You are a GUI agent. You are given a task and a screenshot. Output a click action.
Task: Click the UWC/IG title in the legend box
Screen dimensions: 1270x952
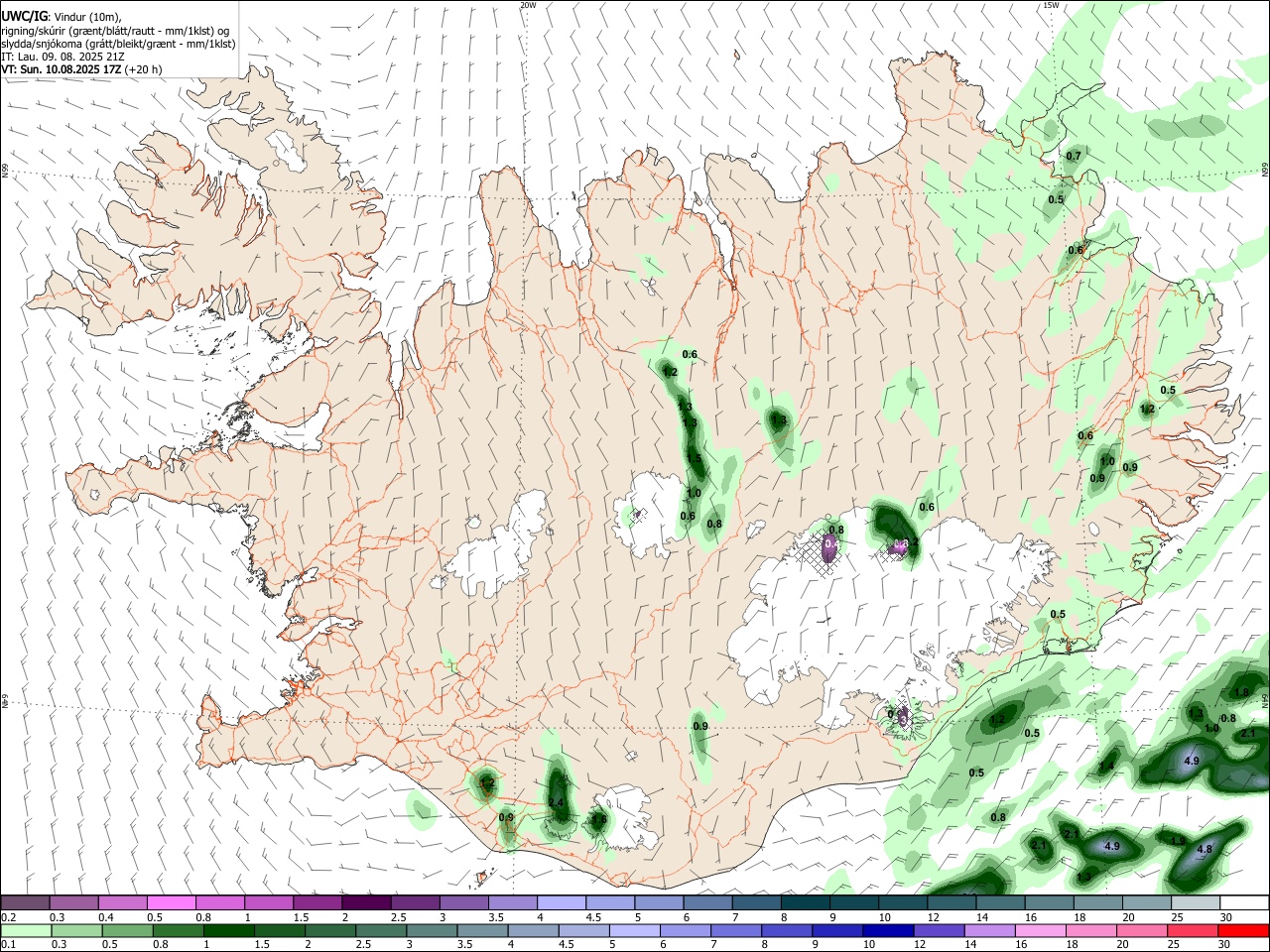tap(24, 17)
